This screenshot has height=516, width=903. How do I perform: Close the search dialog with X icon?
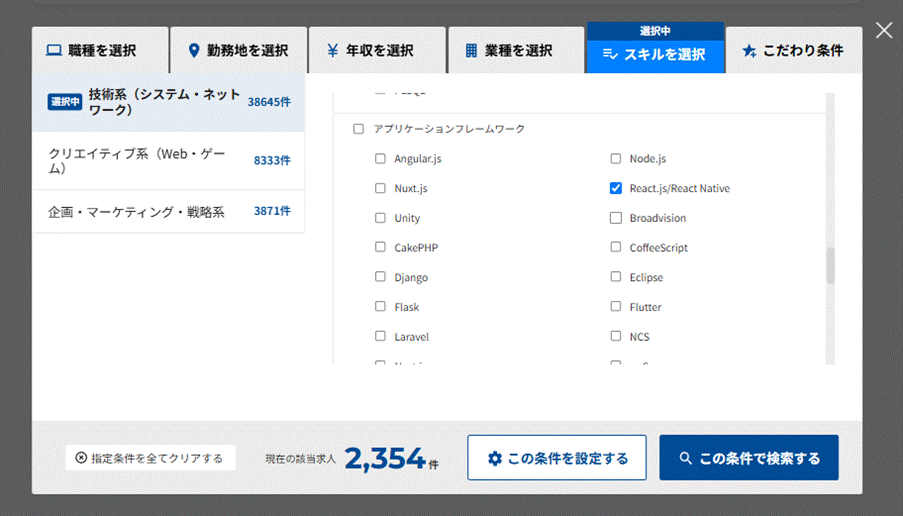884,31
